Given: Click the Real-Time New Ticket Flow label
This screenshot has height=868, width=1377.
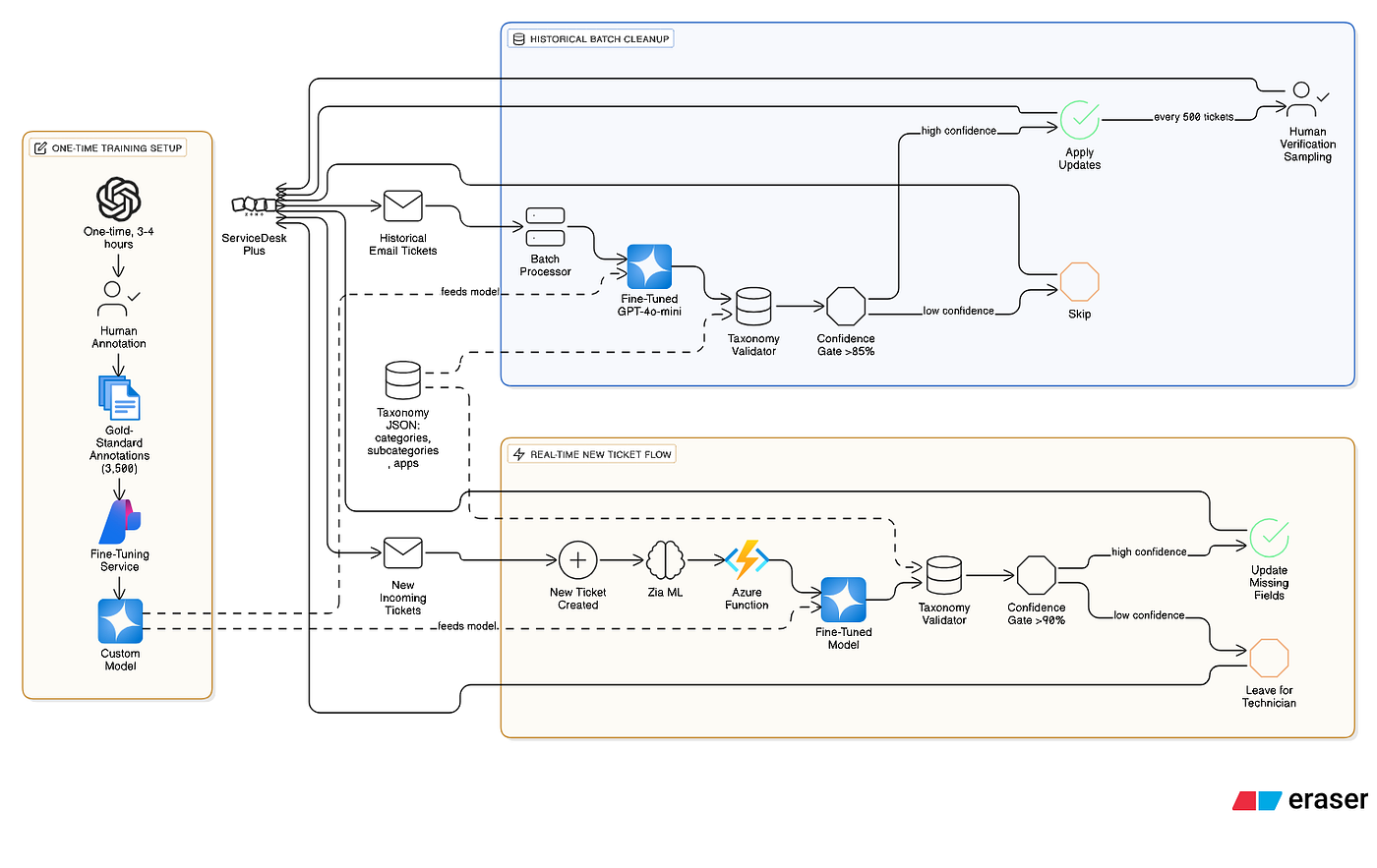Looking at the screenshot, I should coord(592,454).
